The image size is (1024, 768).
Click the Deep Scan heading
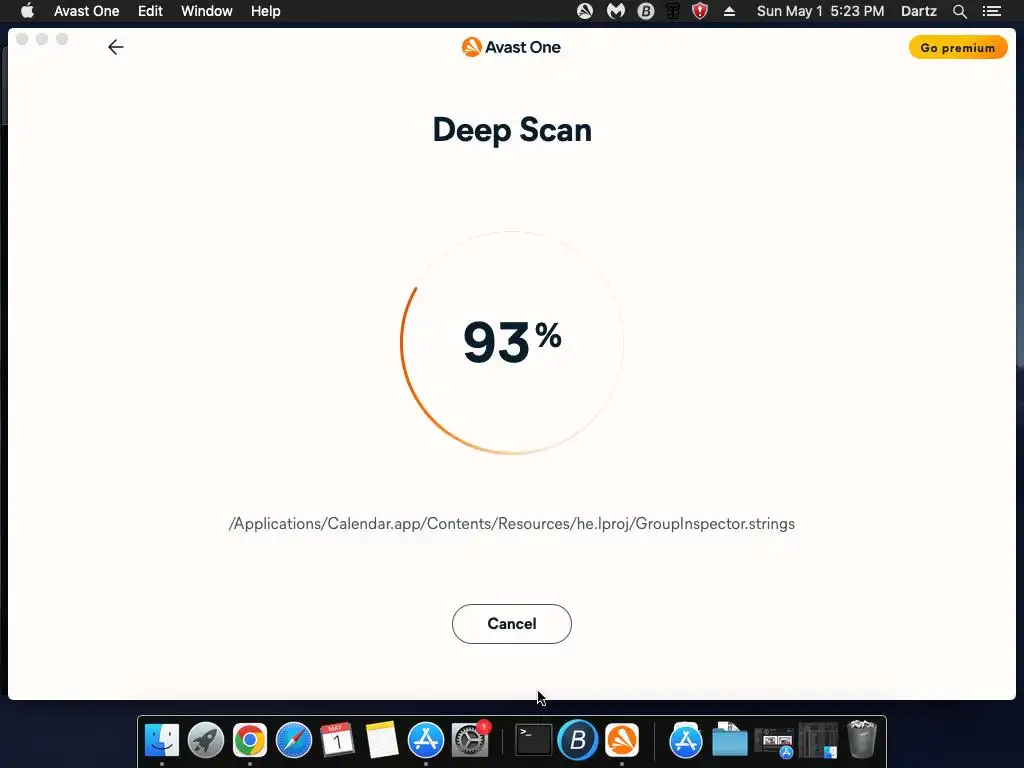coord(512,130)
